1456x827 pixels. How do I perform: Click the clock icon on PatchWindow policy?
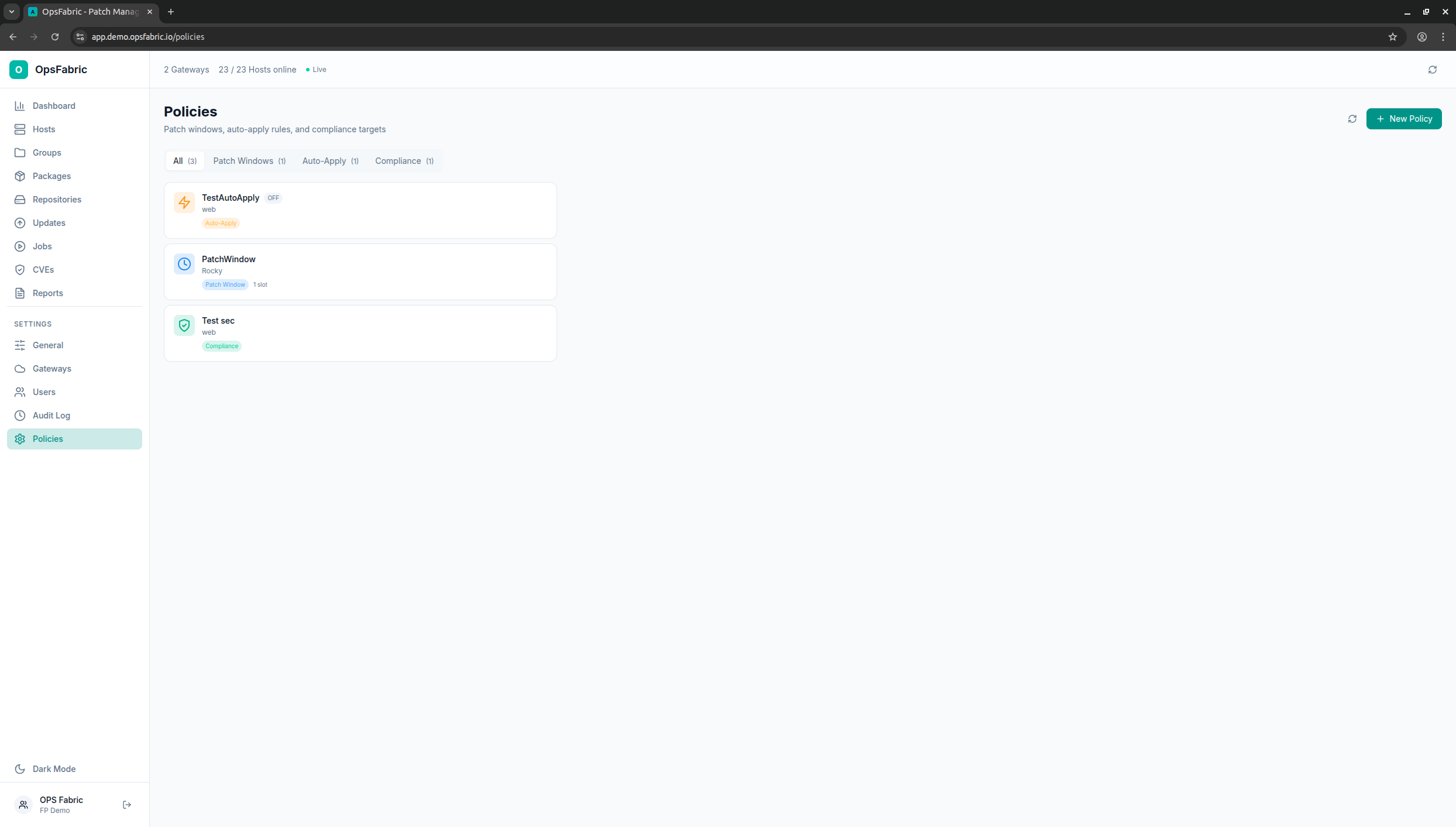(x=184, y=264)
